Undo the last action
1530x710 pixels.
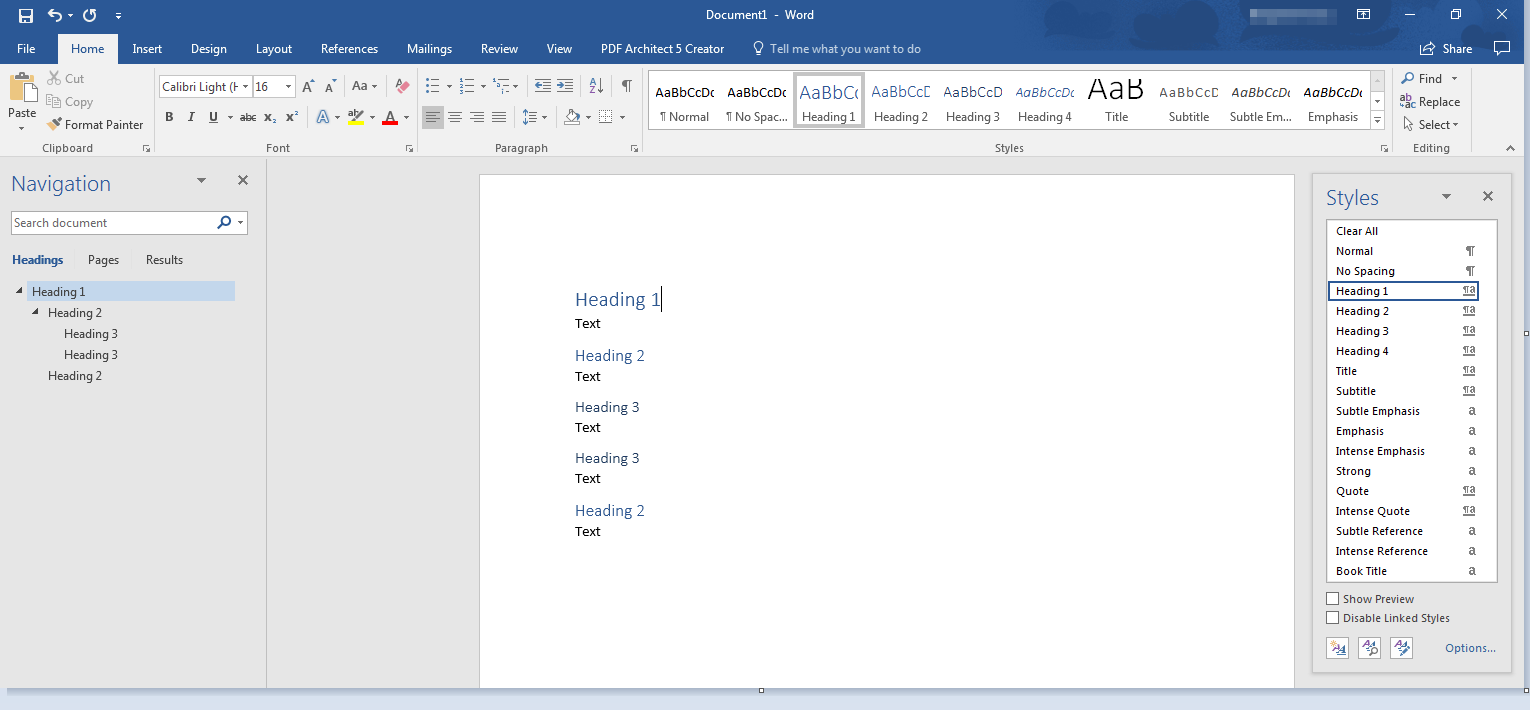pos(55,15)
